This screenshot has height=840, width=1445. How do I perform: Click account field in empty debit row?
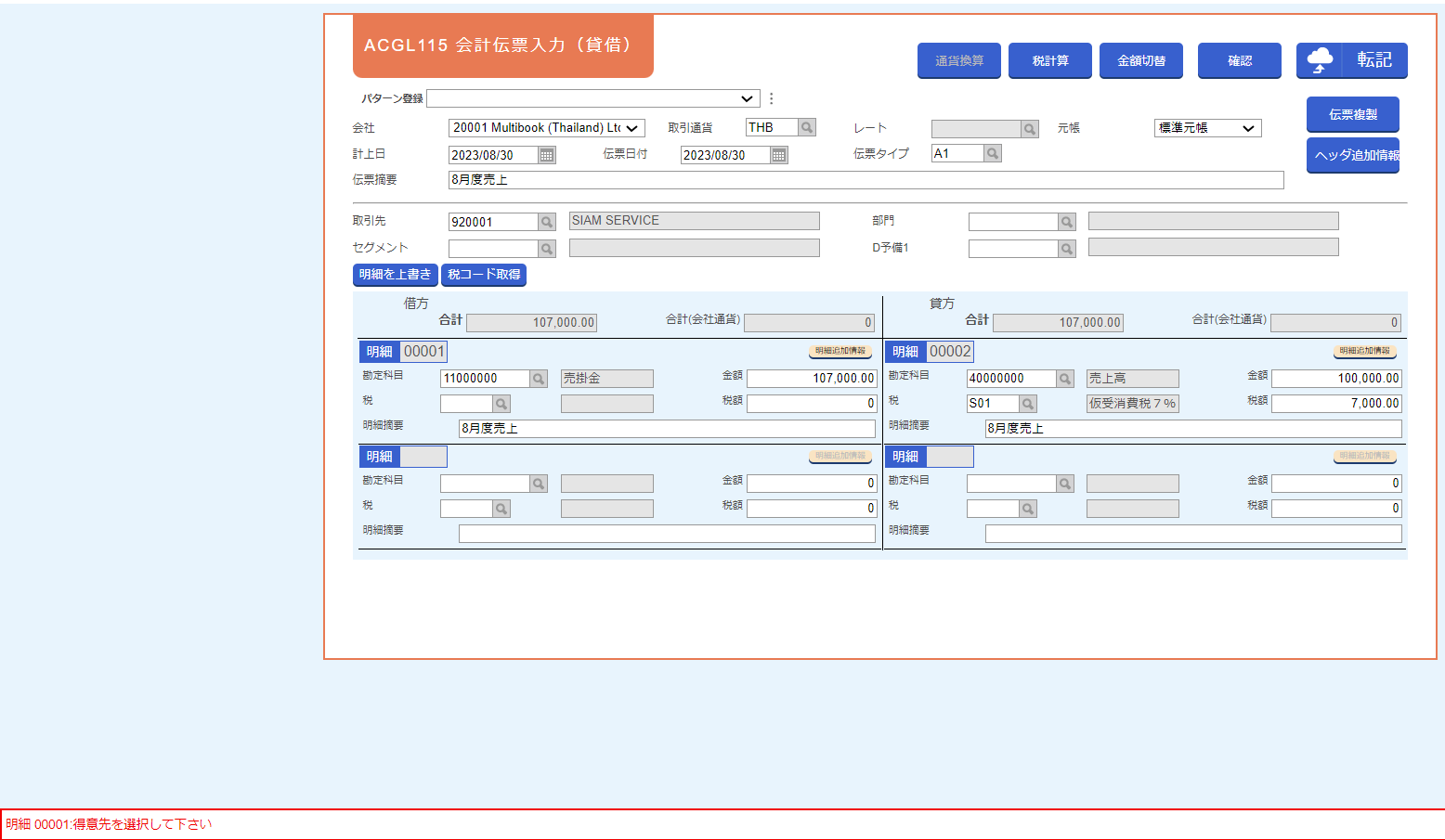[485, 484]
